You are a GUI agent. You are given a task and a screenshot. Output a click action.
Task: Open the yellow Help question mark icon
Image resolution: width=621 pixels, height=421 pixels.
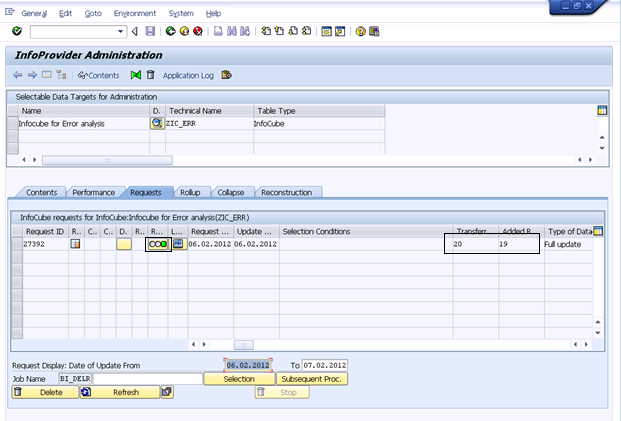coord(360,31)
